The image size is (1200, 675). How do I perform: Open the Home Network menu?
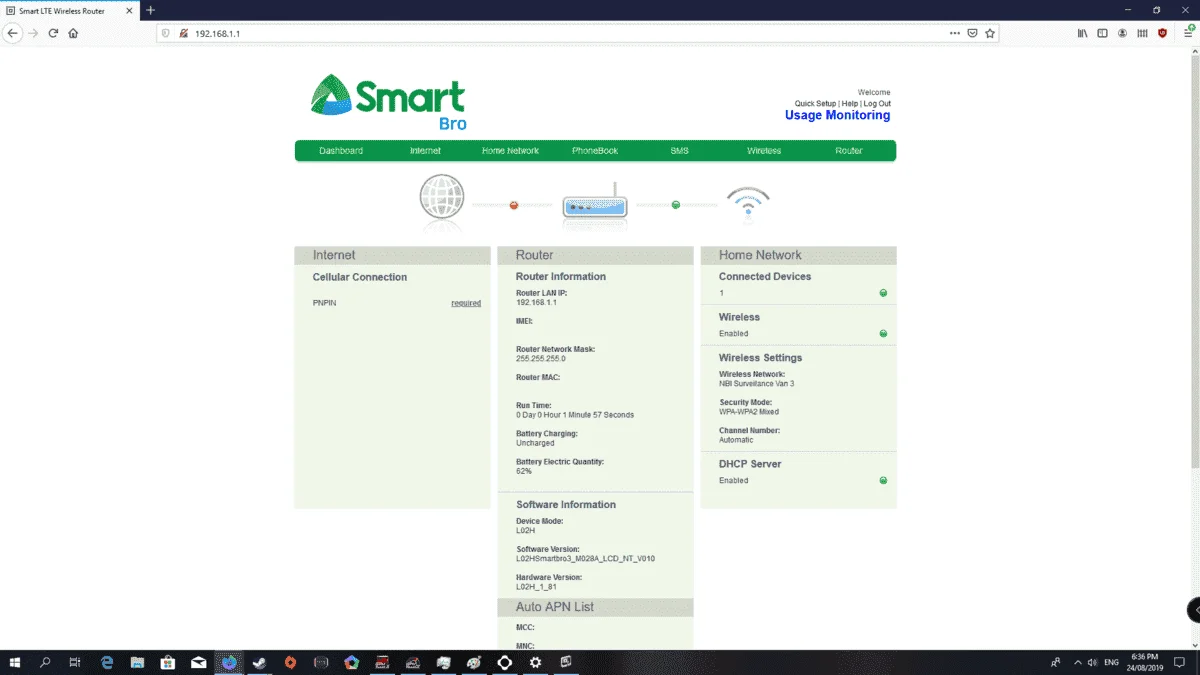(x=510, y=151)
